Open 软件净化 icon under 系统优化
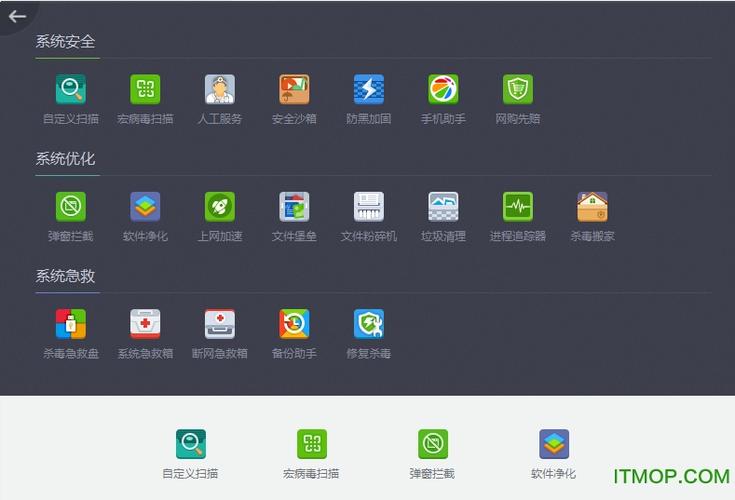735x500 pixels. [145, 206]
